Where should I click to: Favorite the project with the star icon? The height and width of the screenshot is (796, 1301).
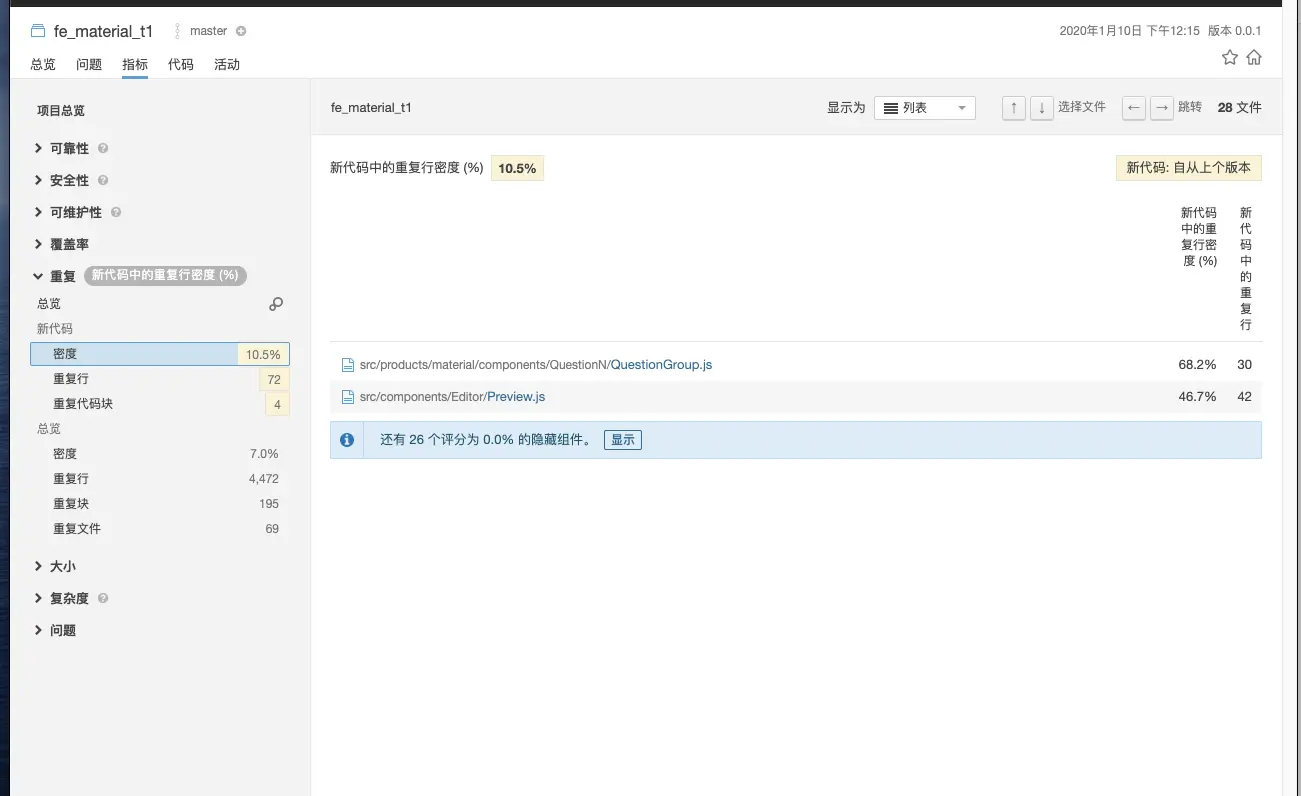click(1230, 57)
